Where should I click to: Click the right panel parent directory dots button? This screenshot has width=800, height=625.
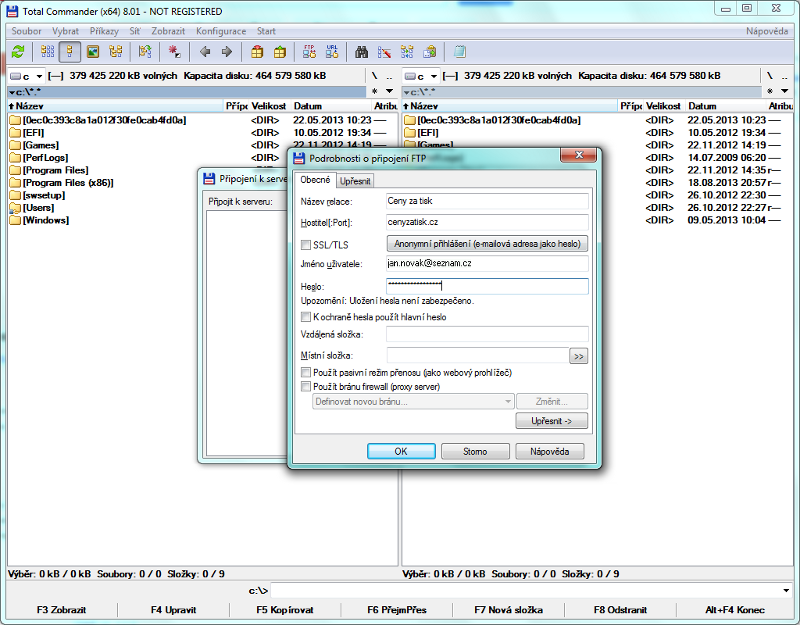click(x=785, y=76)
